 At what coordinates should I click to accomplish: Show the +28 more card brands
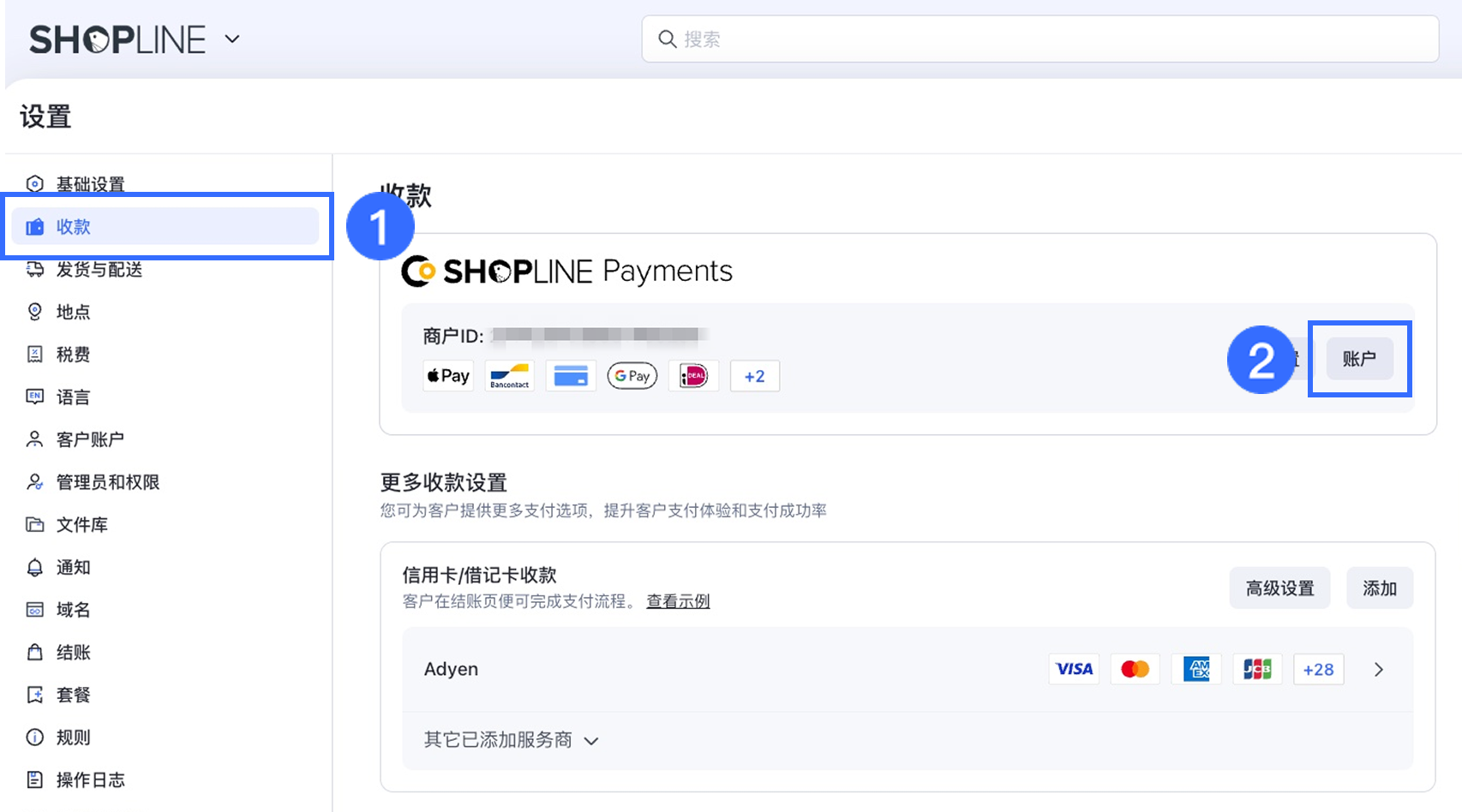point(1319,669)
